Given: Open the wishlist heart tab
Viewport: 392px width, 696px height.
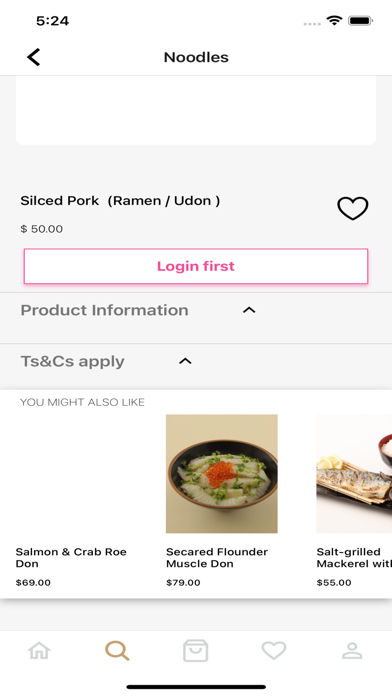Looking at the screenshot, I should point(274,651).
